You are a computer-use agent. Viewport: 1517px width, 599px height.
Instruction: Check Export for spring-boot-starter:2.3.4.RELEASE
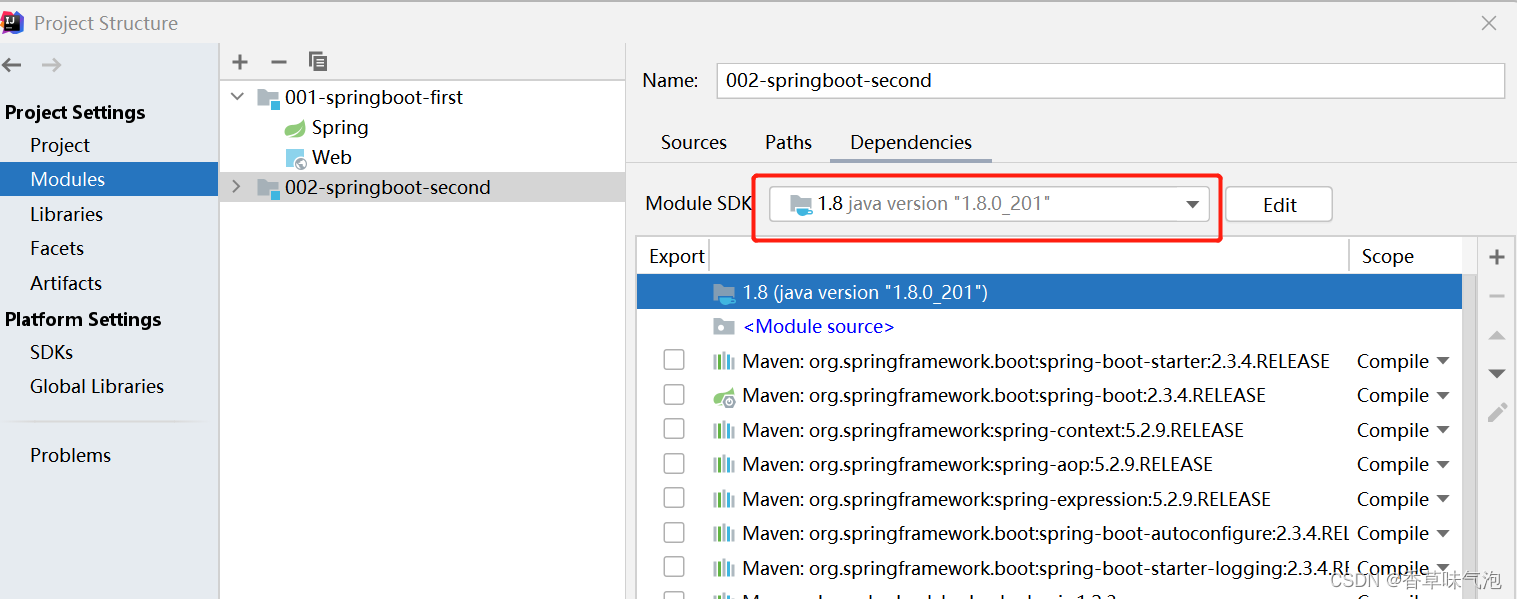pos(674,360)
